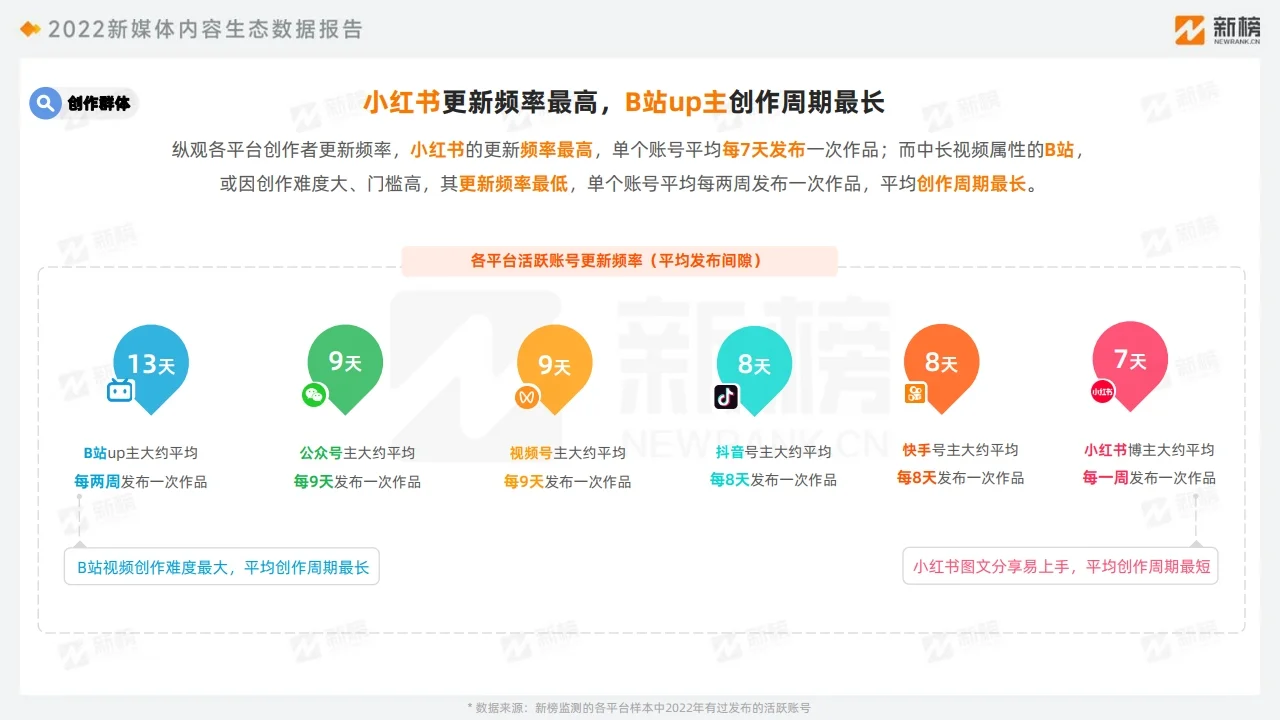Click the B站 TV icon in the blue marker

pos(120,392)
